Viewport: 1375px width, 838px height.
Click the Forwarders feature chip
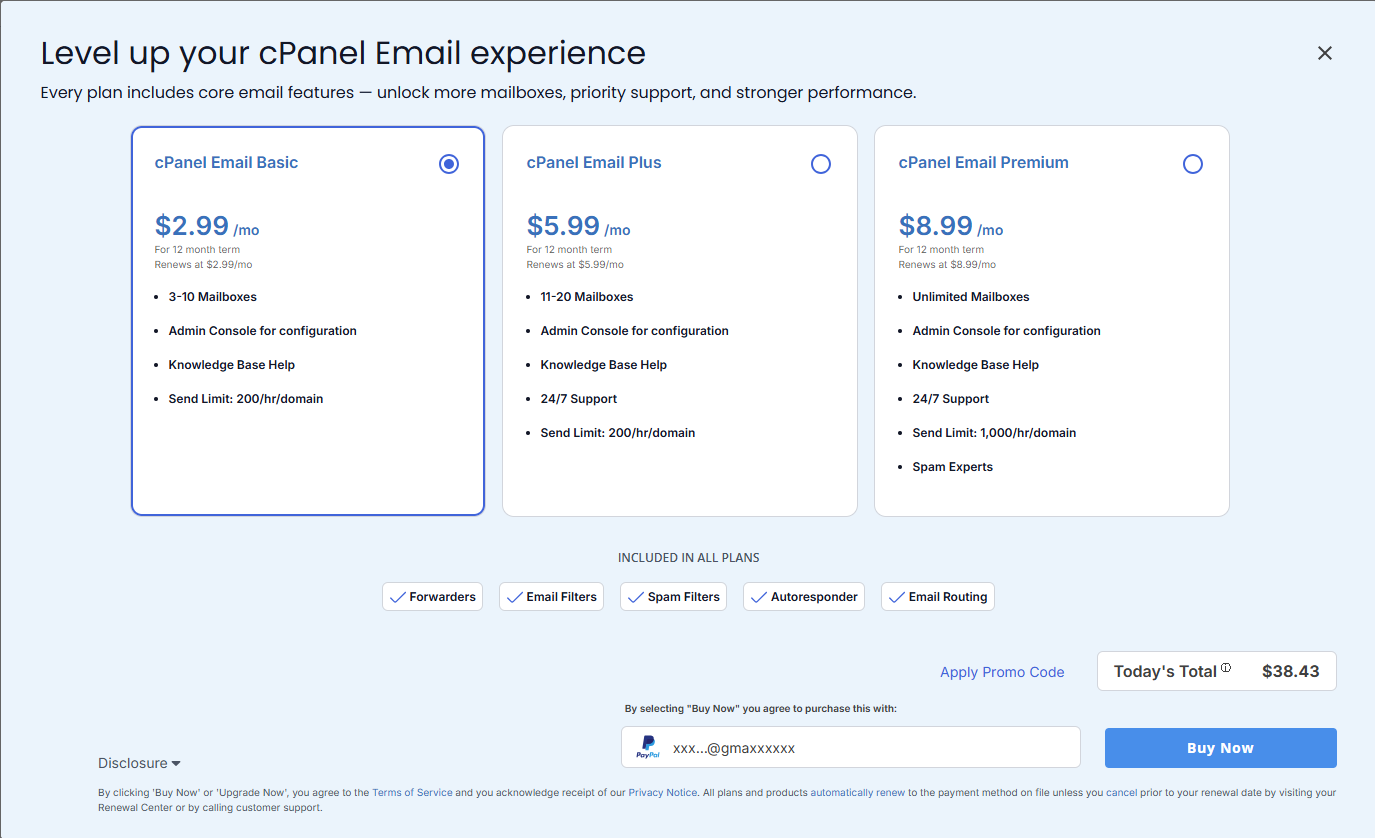tap(432, 597)
